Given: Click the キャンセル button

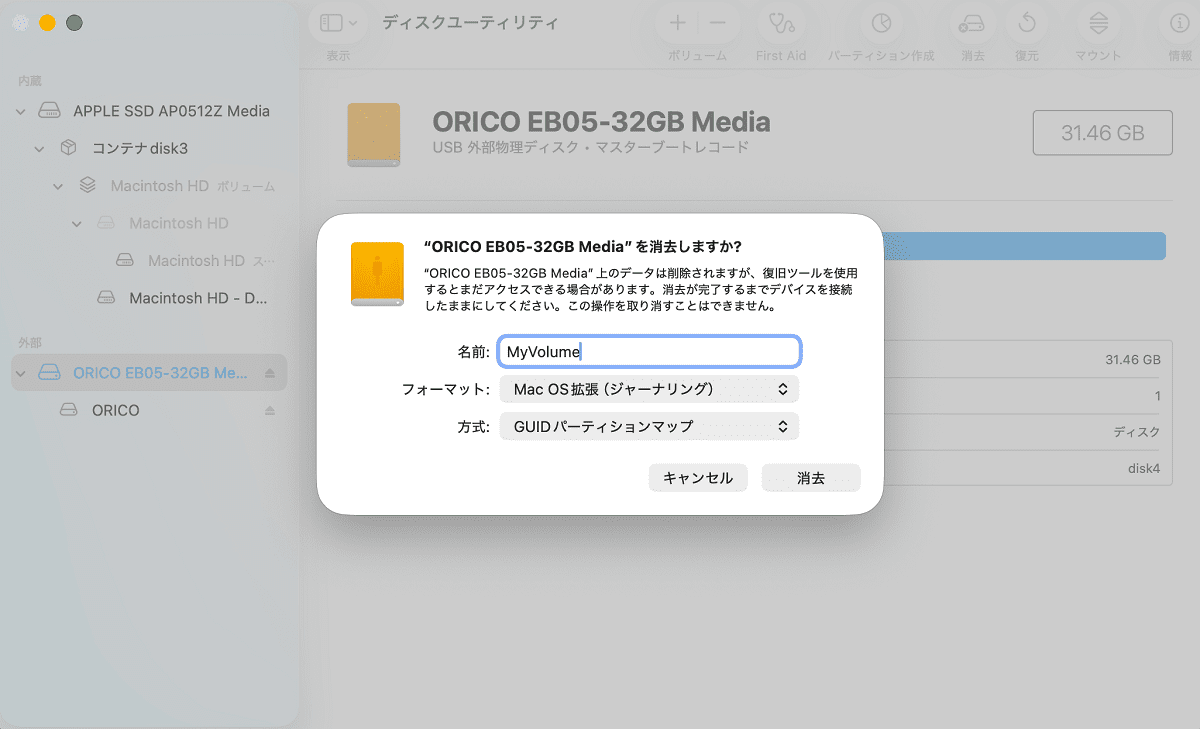Looking at the screenshot, I should 698,478.
